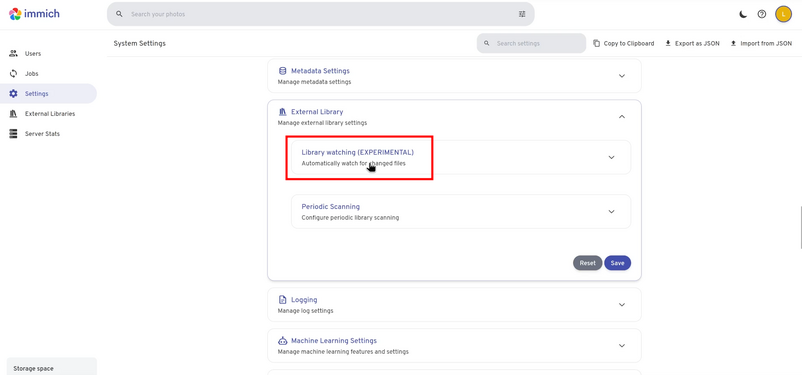This screenshot has height=375, width=802.
Task: Expand Machine Learning Settings chevron
Action: pyautogui.click(x=622, y=345)
